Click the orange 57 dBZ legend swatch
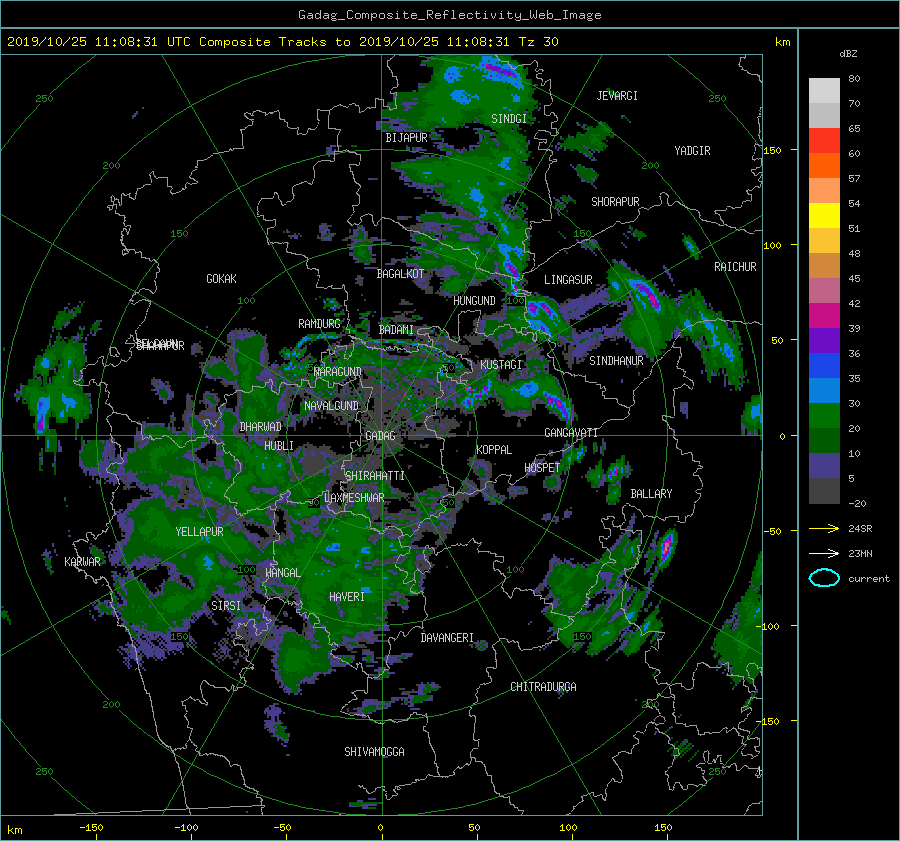The image size is (900, 841). click(x=824, y=166)
